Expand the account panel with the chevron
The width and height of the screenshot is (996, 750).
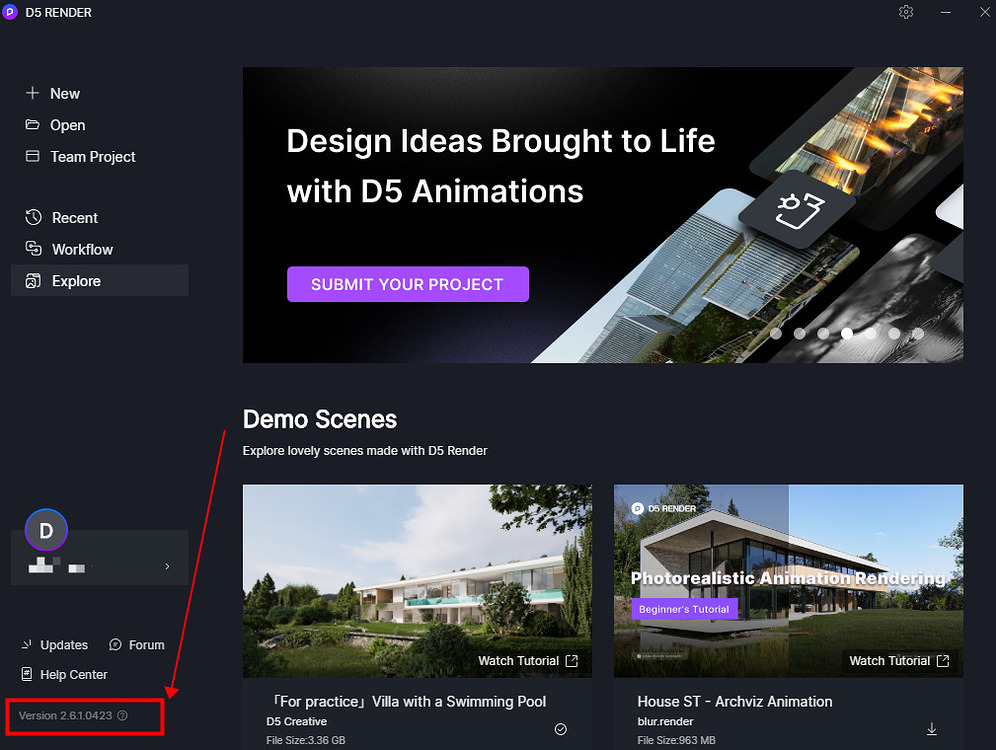tap(167, 565)
